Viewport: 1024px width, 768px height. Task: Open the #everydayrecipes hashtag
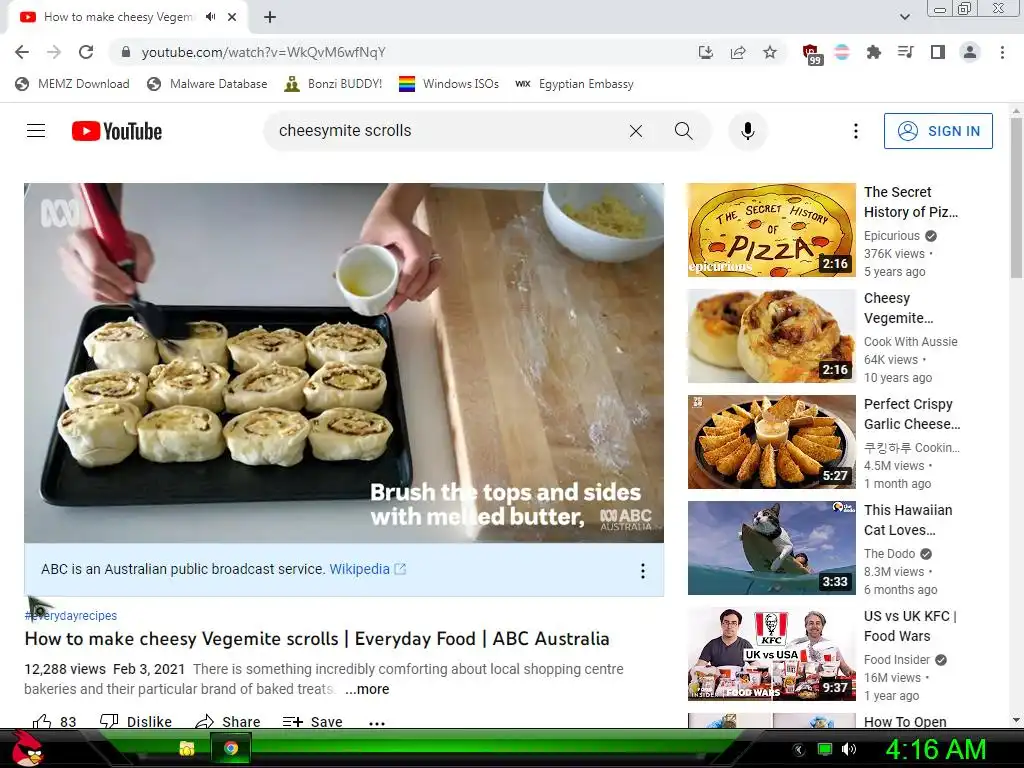(x=71, y=615)
